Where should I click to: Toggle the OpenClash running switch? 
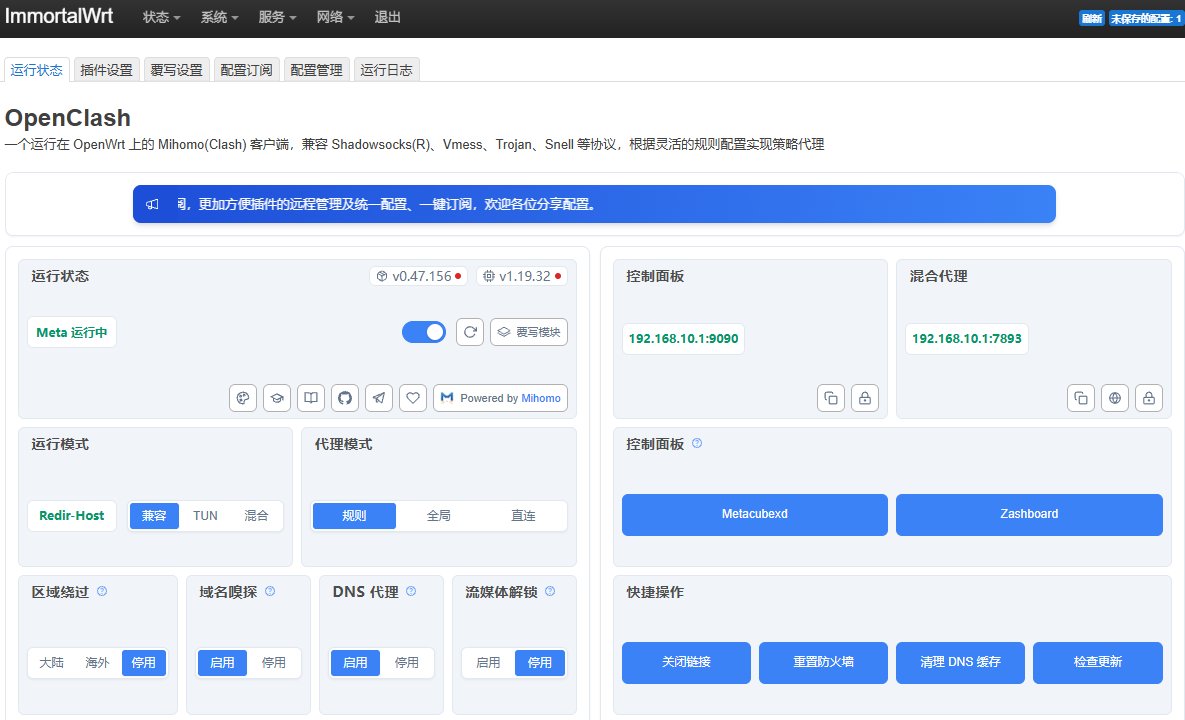(424, 332)
